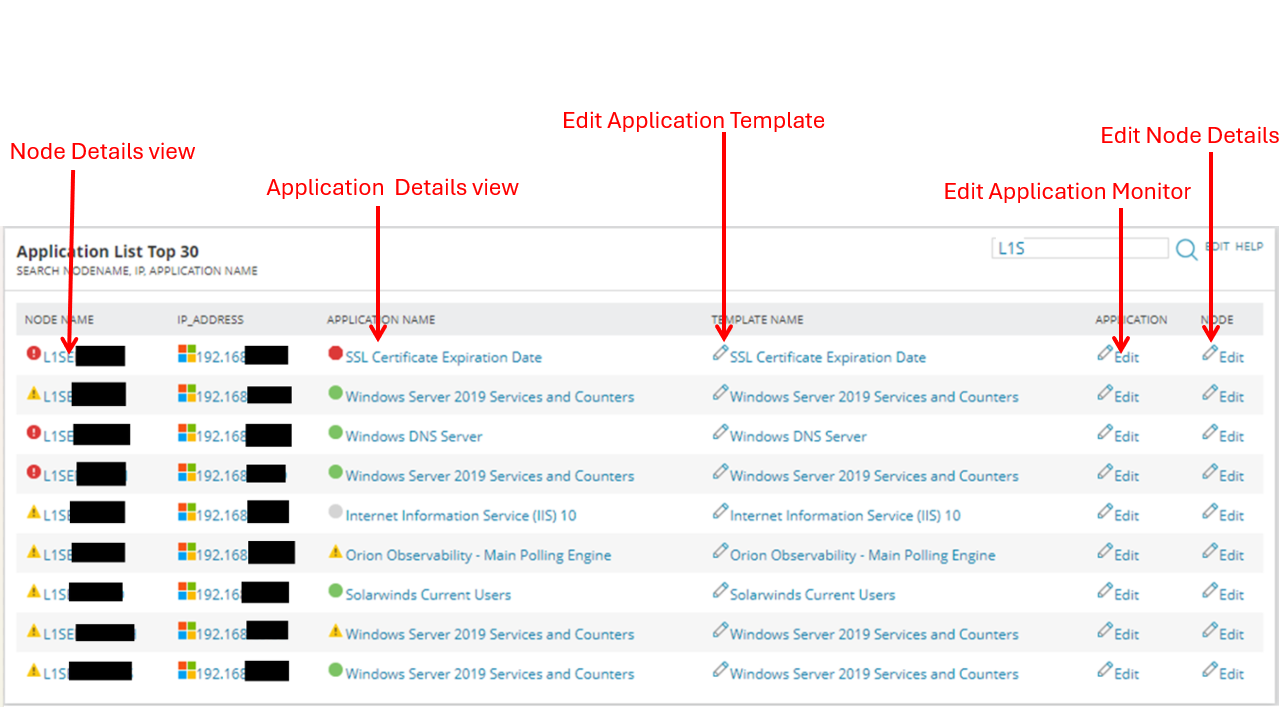1279x716 pixels.
Task: Click green status dot beside Windows DNS Server application
Action: [x=335, y=432]
